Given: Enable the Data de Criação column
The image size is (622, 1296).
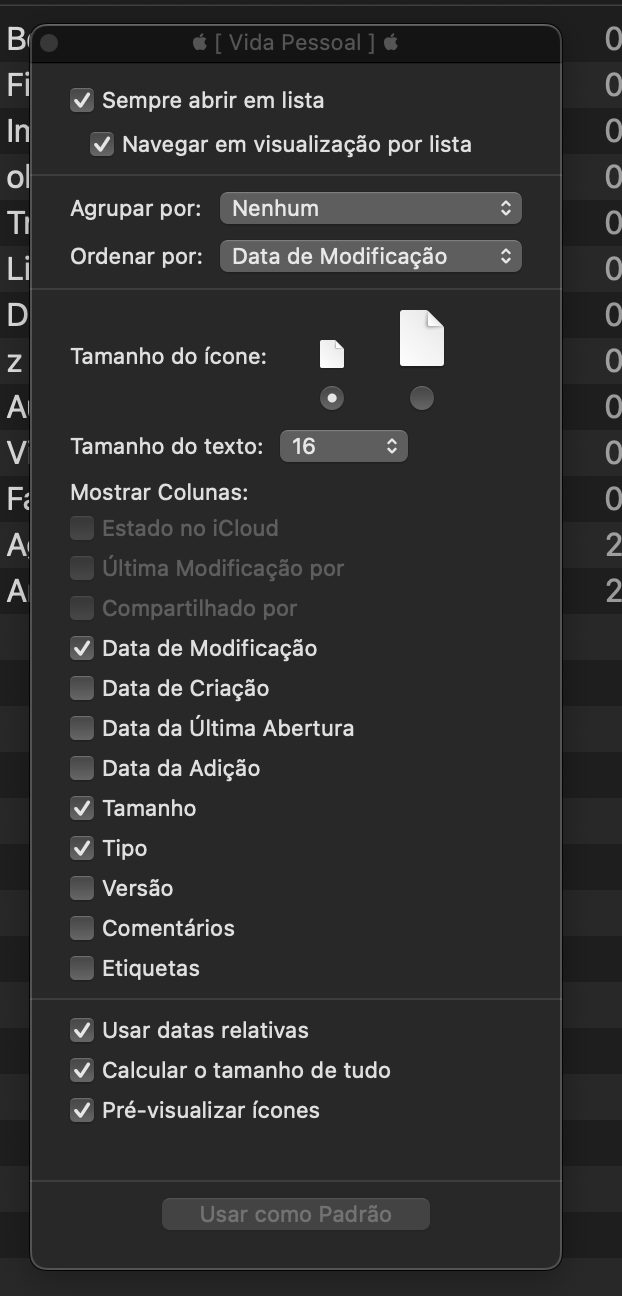Looking at the screenshot, I should pyautogui.click(x=82, y=688).
